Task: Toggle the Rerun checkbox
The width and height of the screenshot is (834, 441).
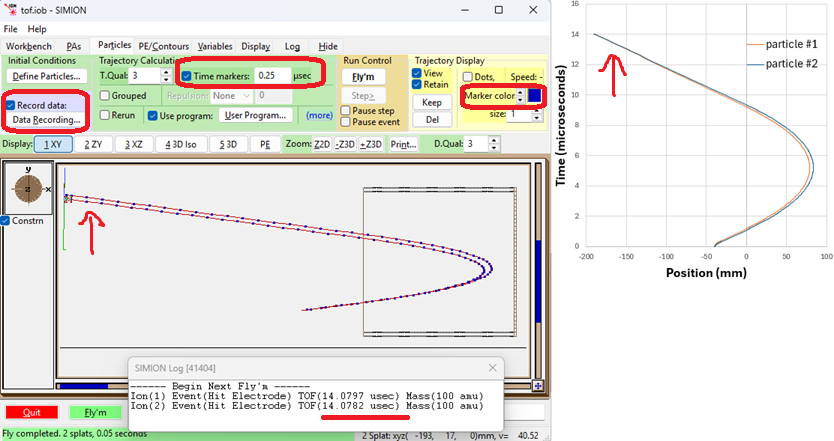Action: click(105, 115)
